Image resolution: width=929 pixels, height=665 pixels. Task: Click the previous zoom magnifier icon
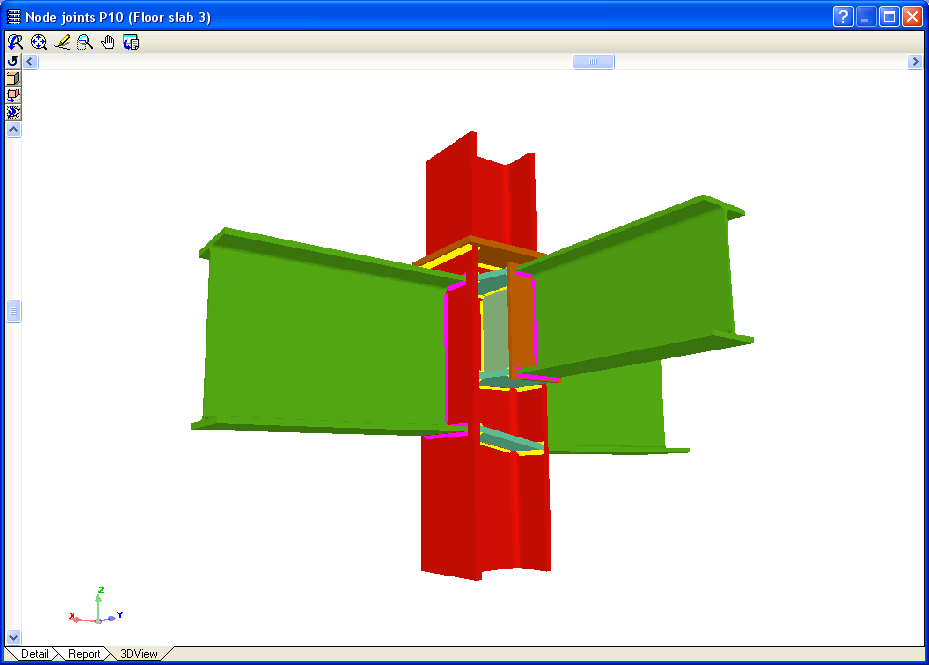pyautogui.click(x=15, y=42)
